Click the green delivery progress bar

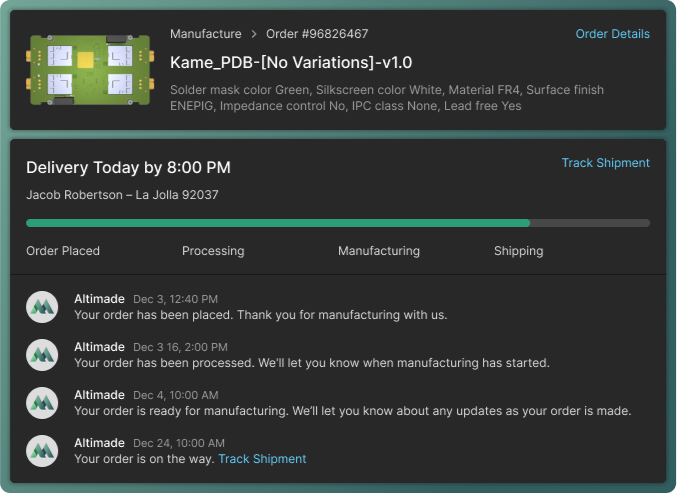pyautogui.click(x=278, y=223)
